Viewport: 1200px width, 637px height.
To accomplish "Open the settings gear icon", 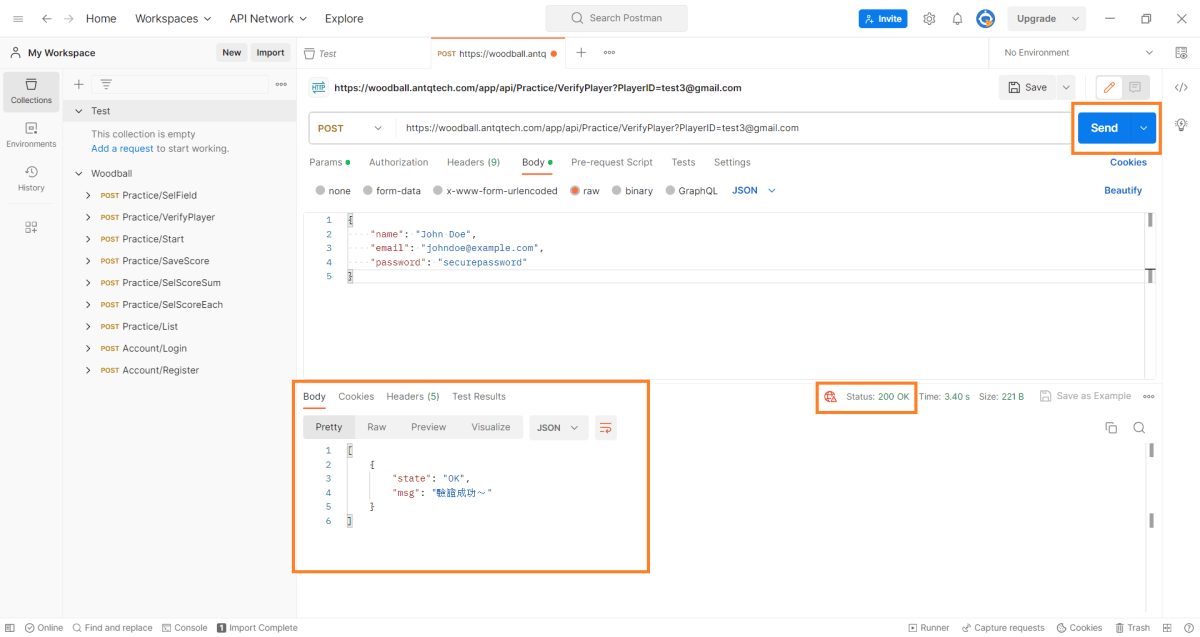I will tap(929, 18).
